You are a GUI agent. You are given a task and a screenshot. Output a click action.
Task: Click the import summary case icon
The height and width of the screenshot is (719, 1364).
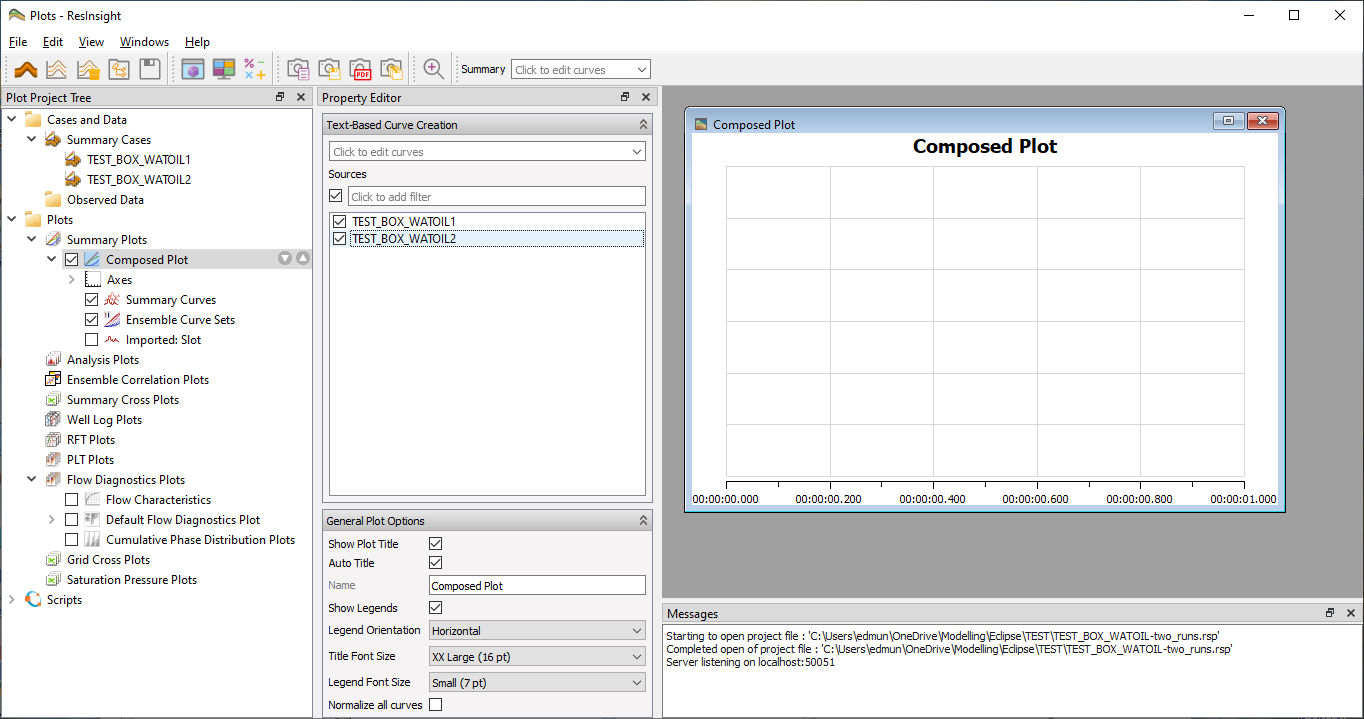coord(57,69)
